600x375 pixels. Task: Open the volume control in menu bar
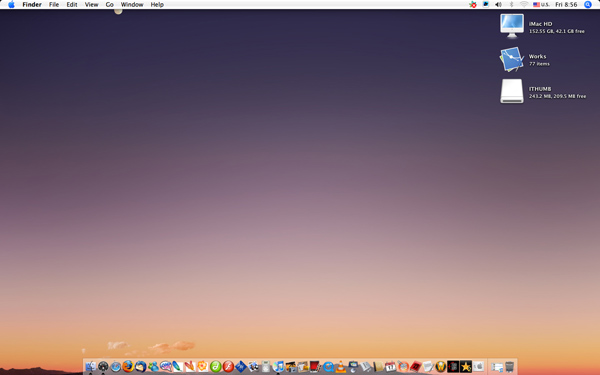pyautogui.click(x=498, y=5)
